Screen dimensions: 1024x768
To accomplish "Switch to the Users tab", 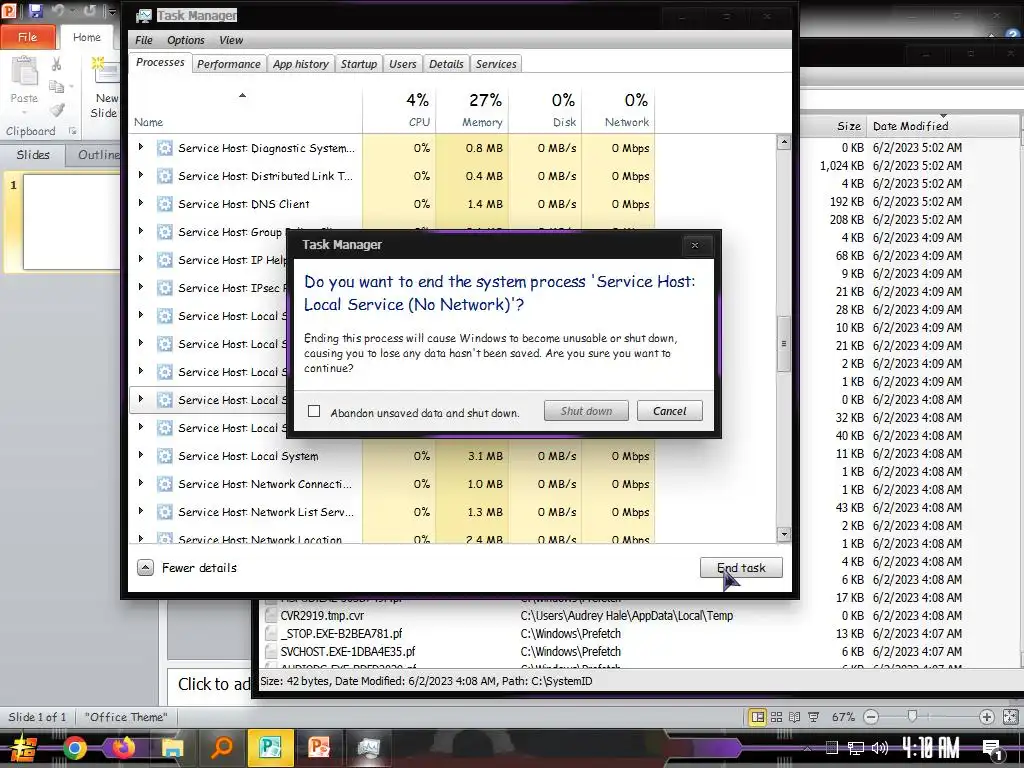I will (x=402, y=64).
